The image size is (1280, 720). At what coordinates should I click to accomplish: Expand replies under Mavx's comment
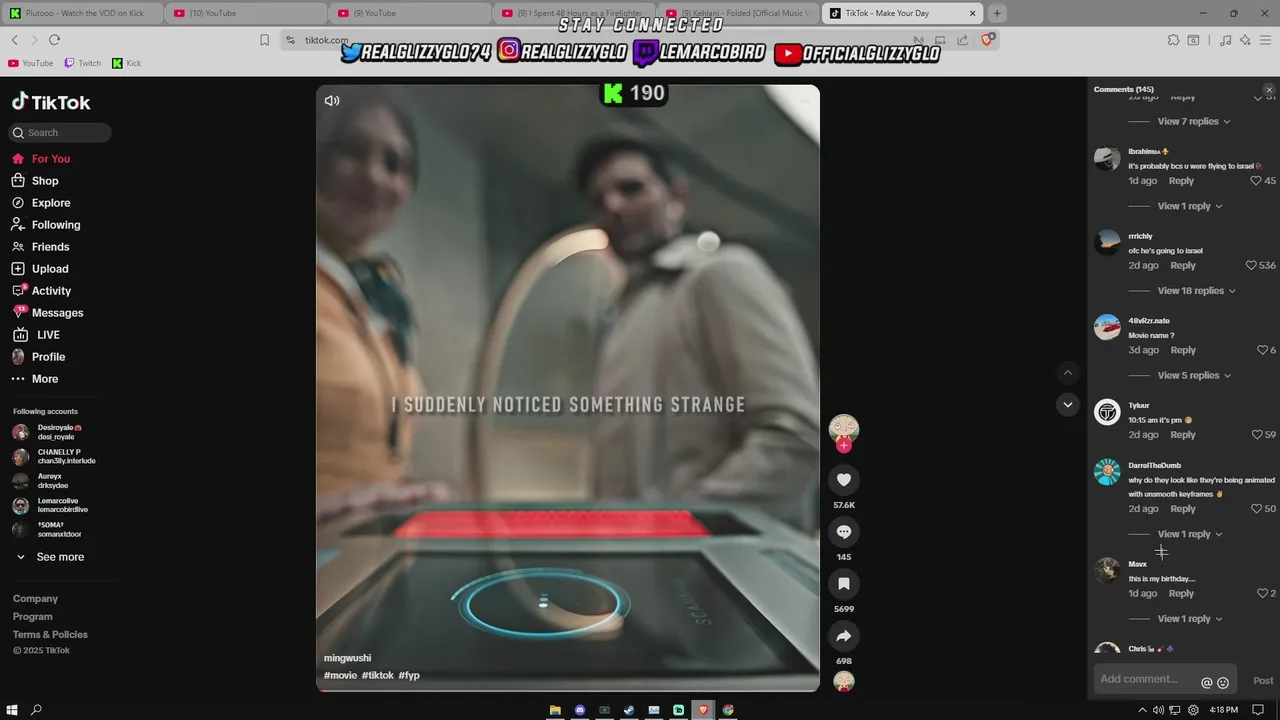[1190, 619]
